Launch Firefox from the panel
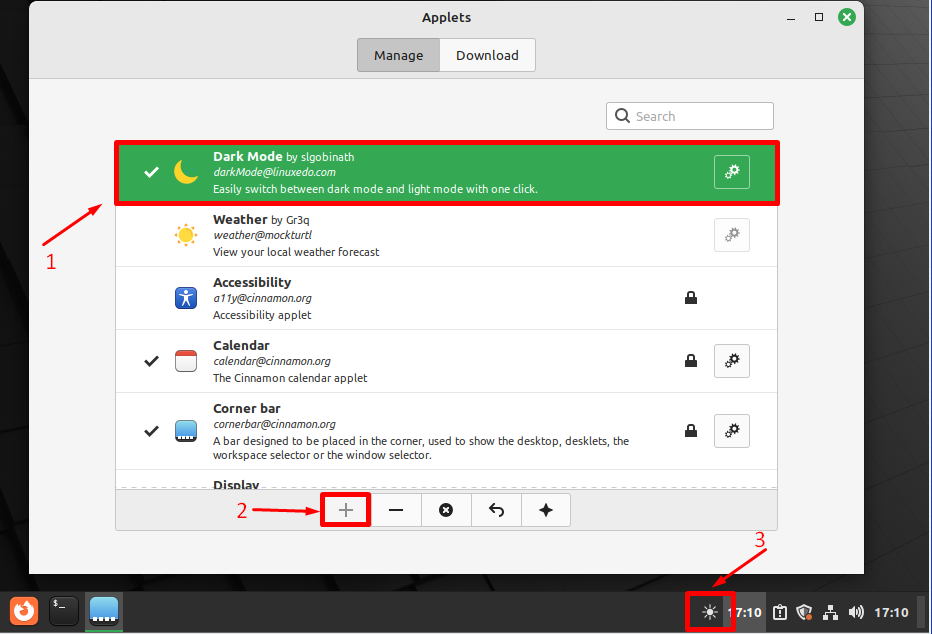The width and height of the screenshot is (932, 634). pos(24,610)
